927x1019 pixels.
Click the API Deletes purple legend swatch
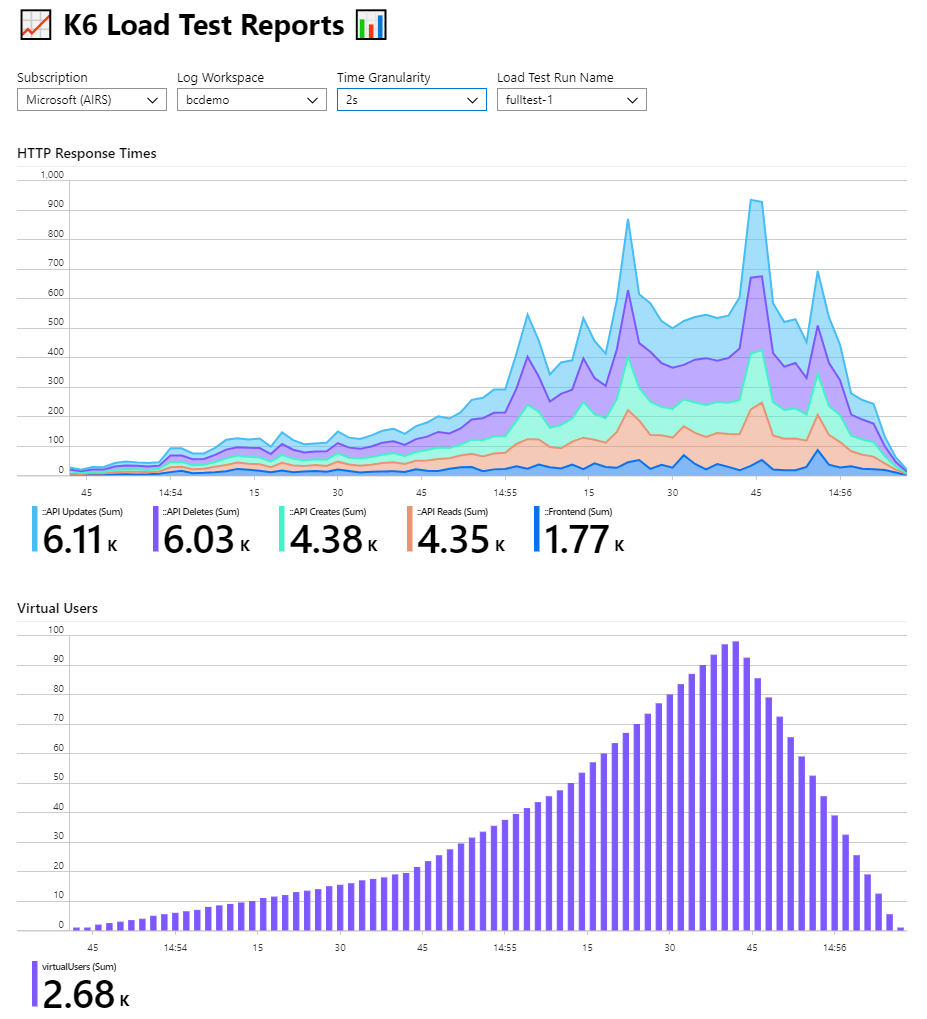tap(156, 530)
